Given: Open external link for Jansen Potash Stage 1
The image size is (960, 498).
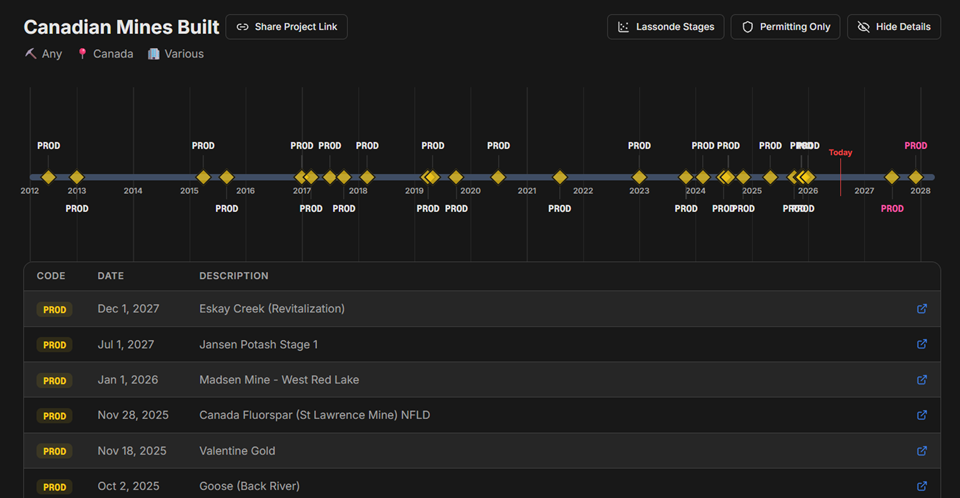Looking at the screenshot, I should click(921, 344).
